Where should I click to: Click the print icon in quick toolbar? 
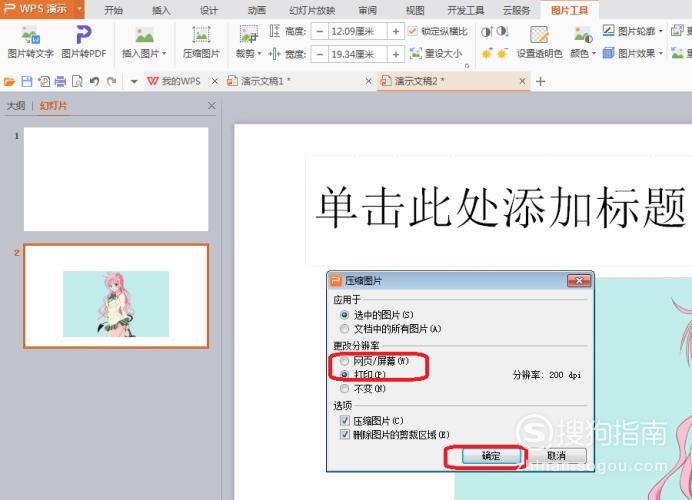point(60,82)
